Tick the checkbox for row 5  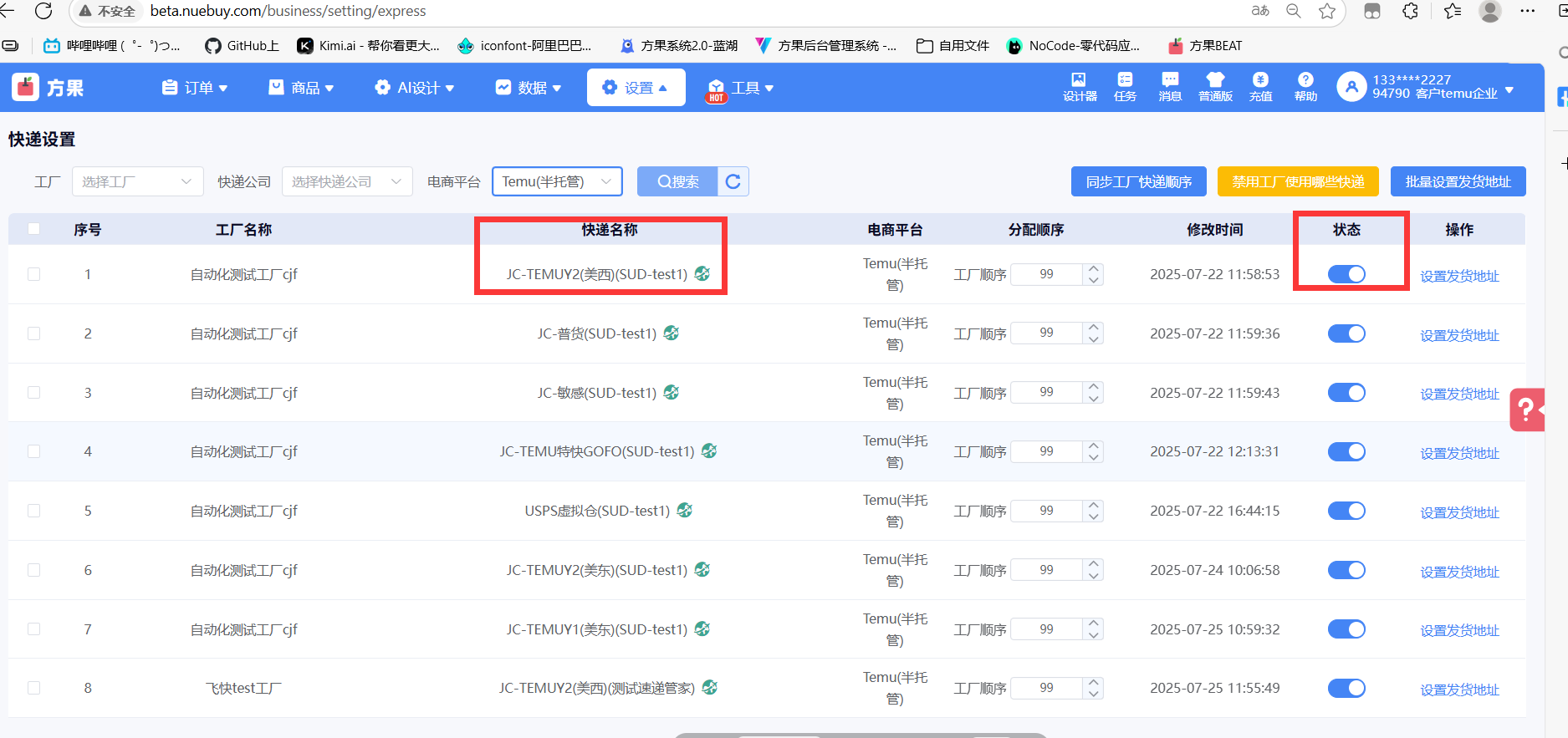point(34,511)
